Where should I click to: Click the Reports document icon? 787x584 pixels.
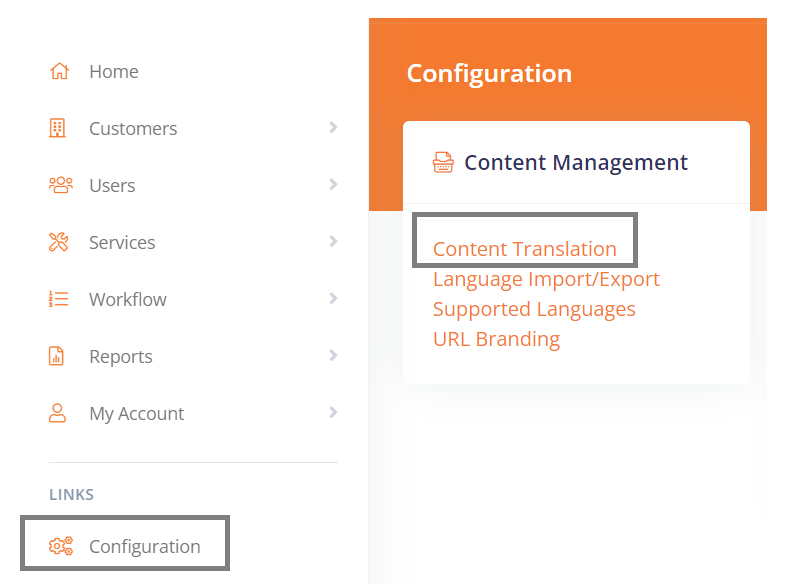tap(58, 356)
